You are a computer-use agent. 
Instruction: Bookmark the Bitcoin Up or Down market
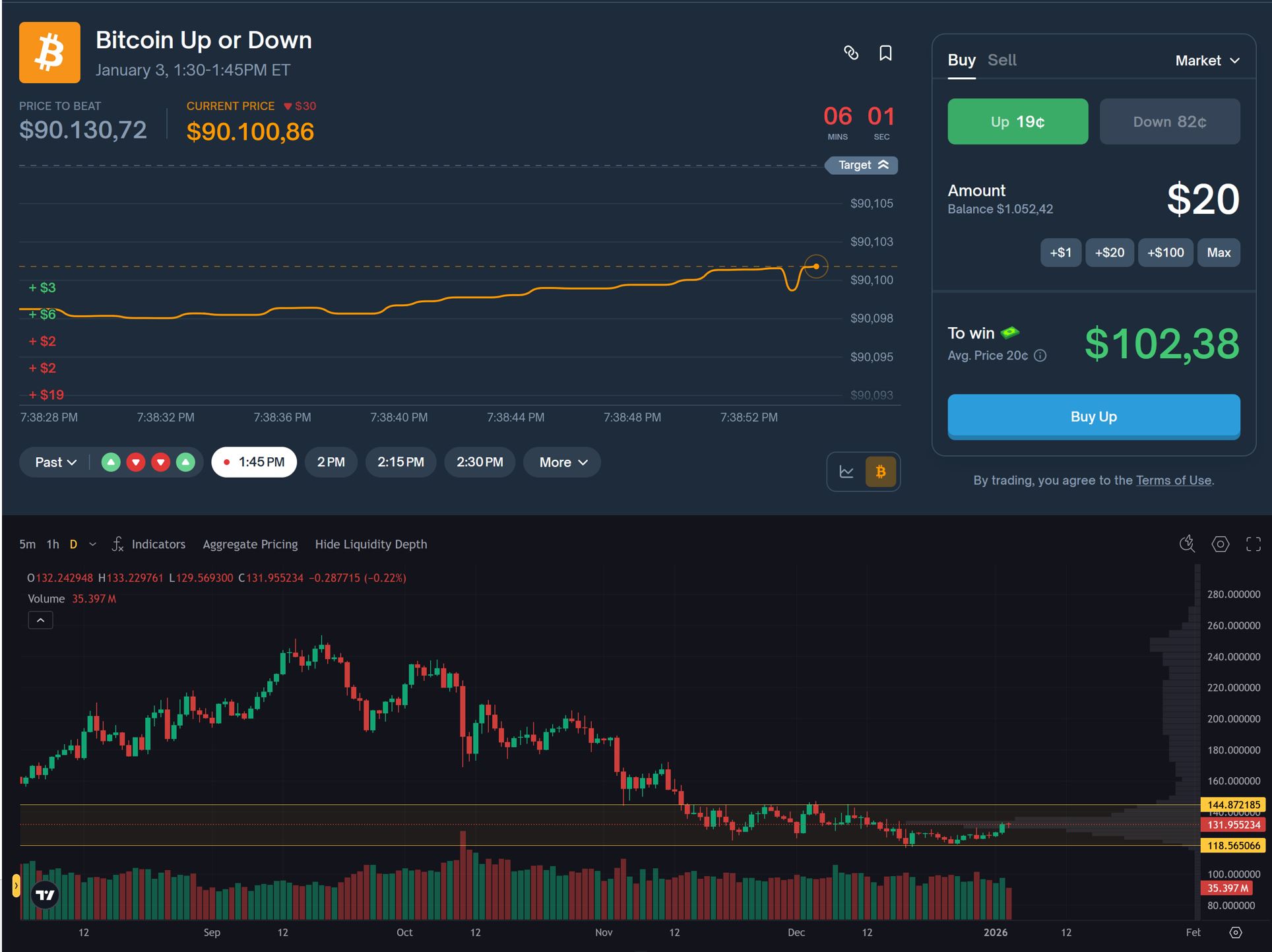[885, 53]
